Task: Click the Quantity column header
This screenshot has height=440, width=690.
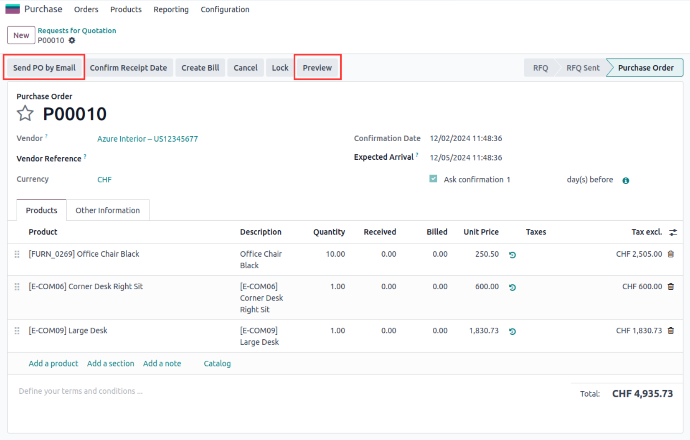Action: [x=329, y=232]
